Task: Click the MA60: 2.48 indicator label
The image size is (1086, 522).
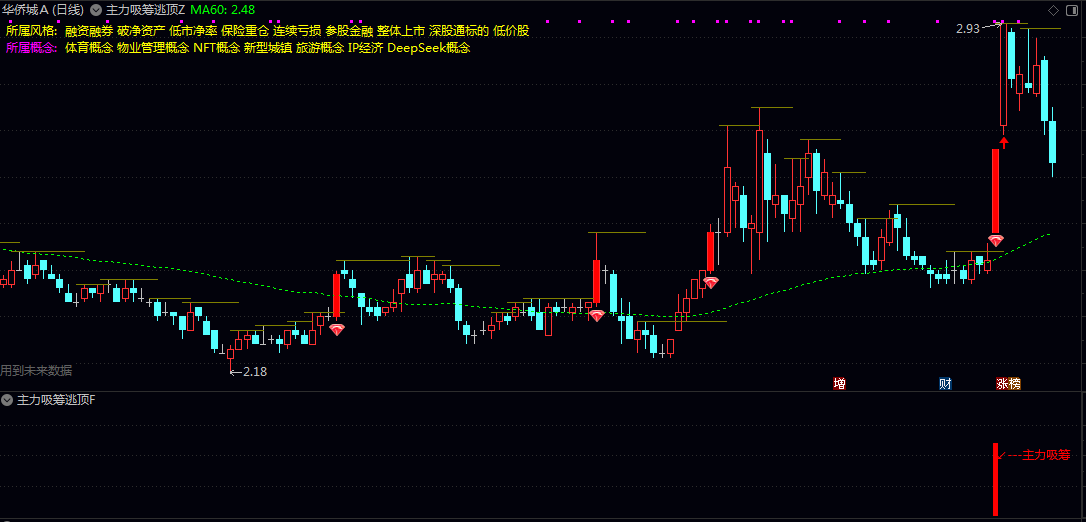Action: pyautogui.click(x=222, y=10)
